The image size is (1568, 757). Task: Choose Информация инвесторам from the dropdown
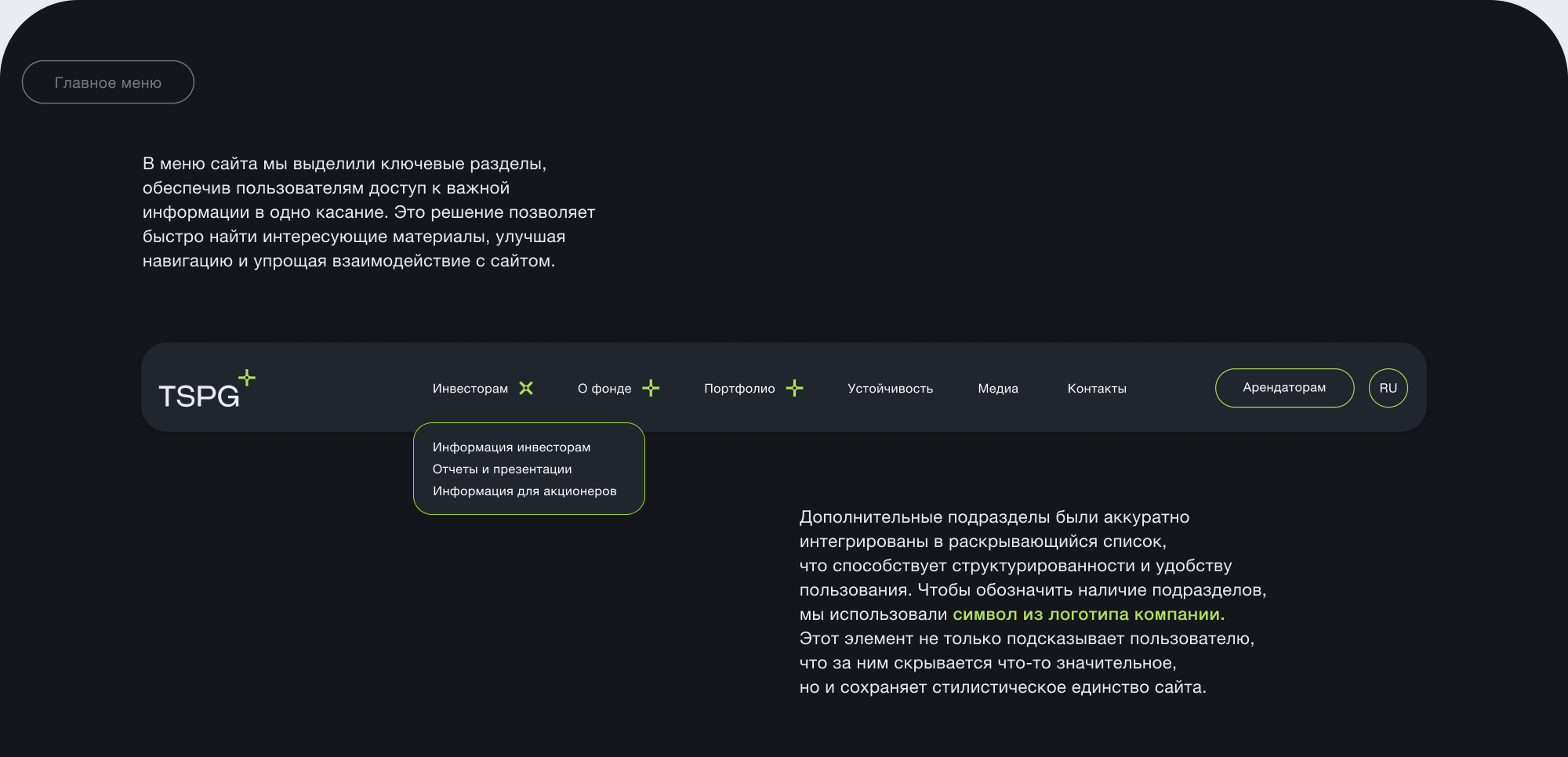coord(511,447)
